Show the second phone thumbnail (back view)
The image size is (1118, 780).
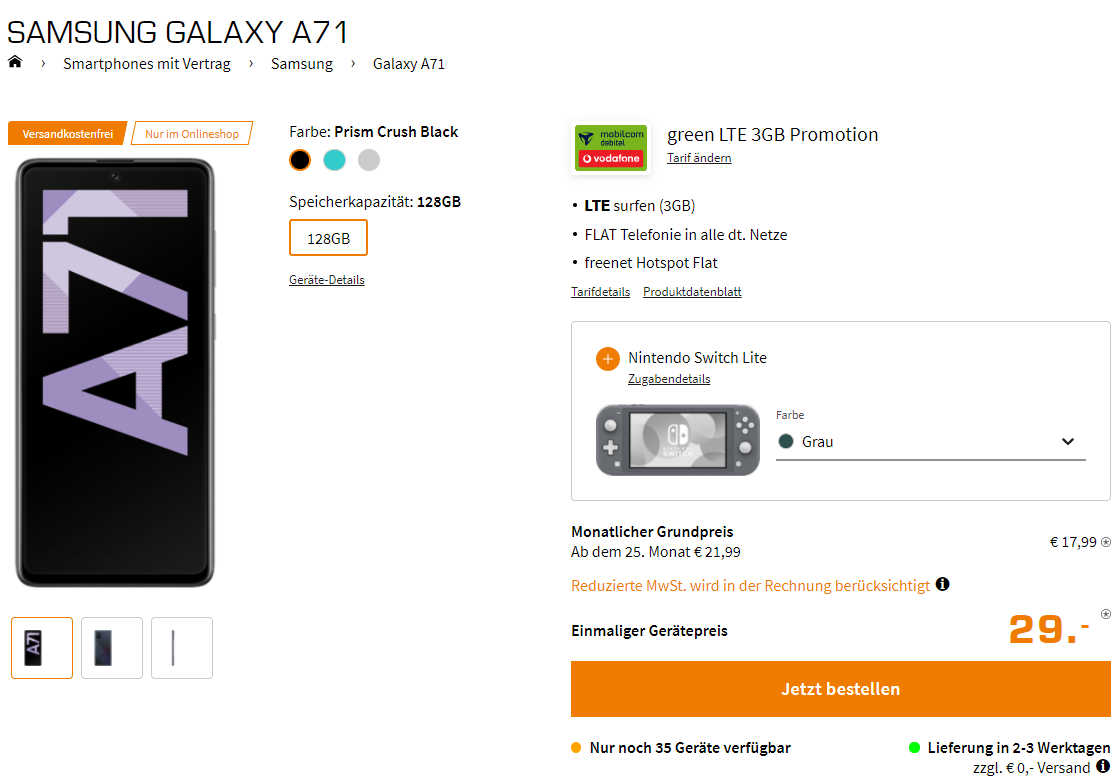click(x=112, y=648)
